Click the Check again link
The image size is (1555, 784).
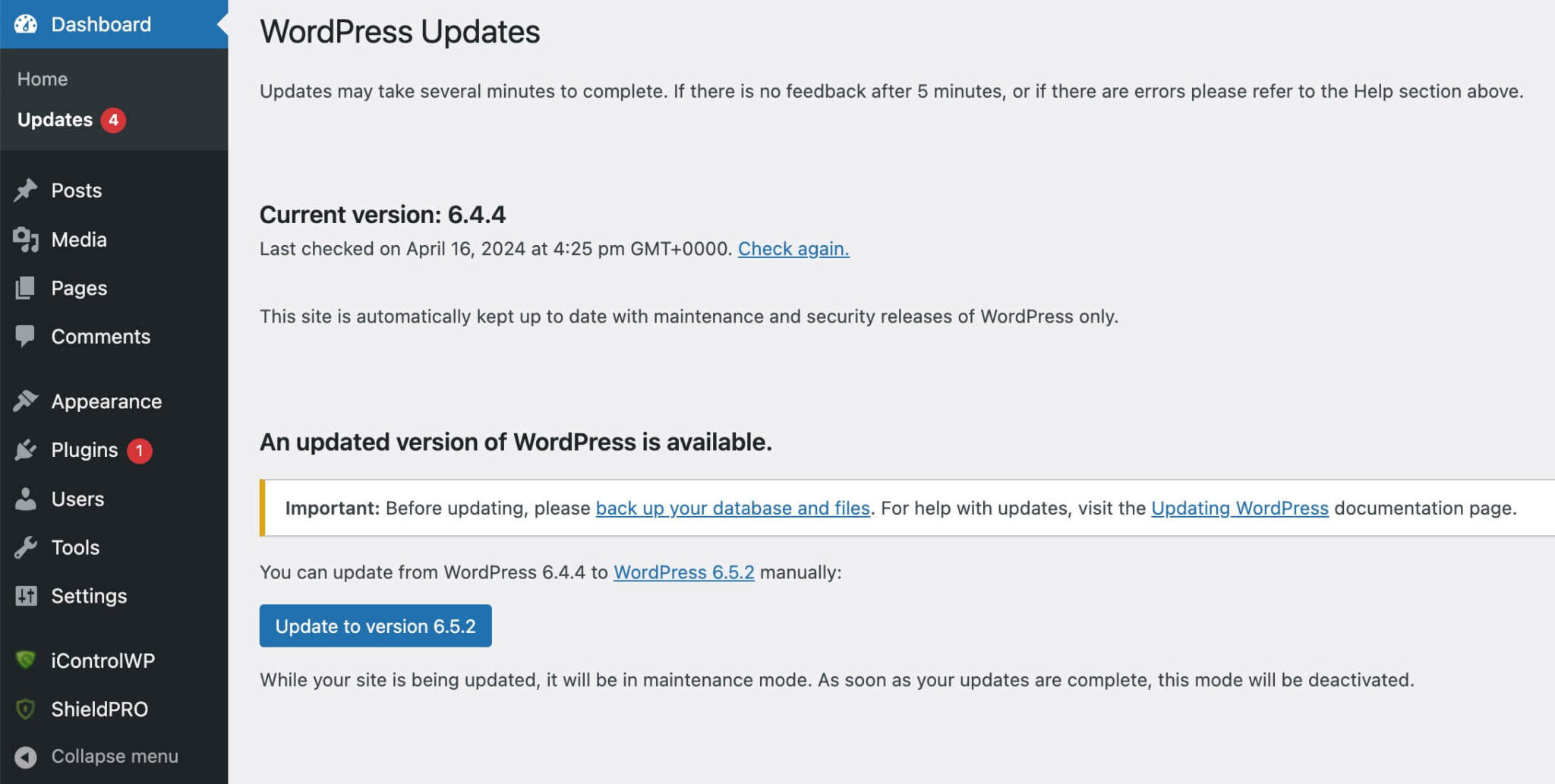tap(793, 249)
